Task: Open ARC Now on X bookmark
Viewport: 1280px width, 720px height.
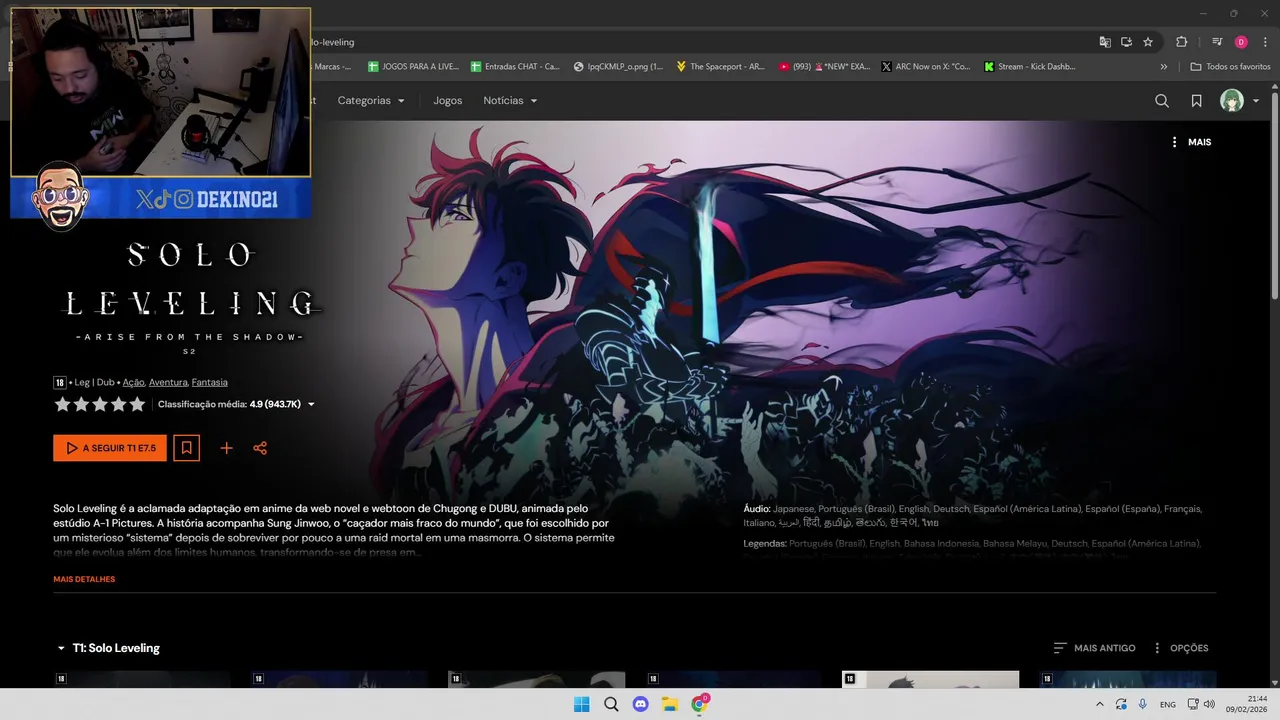Action: tap(926, 67)
